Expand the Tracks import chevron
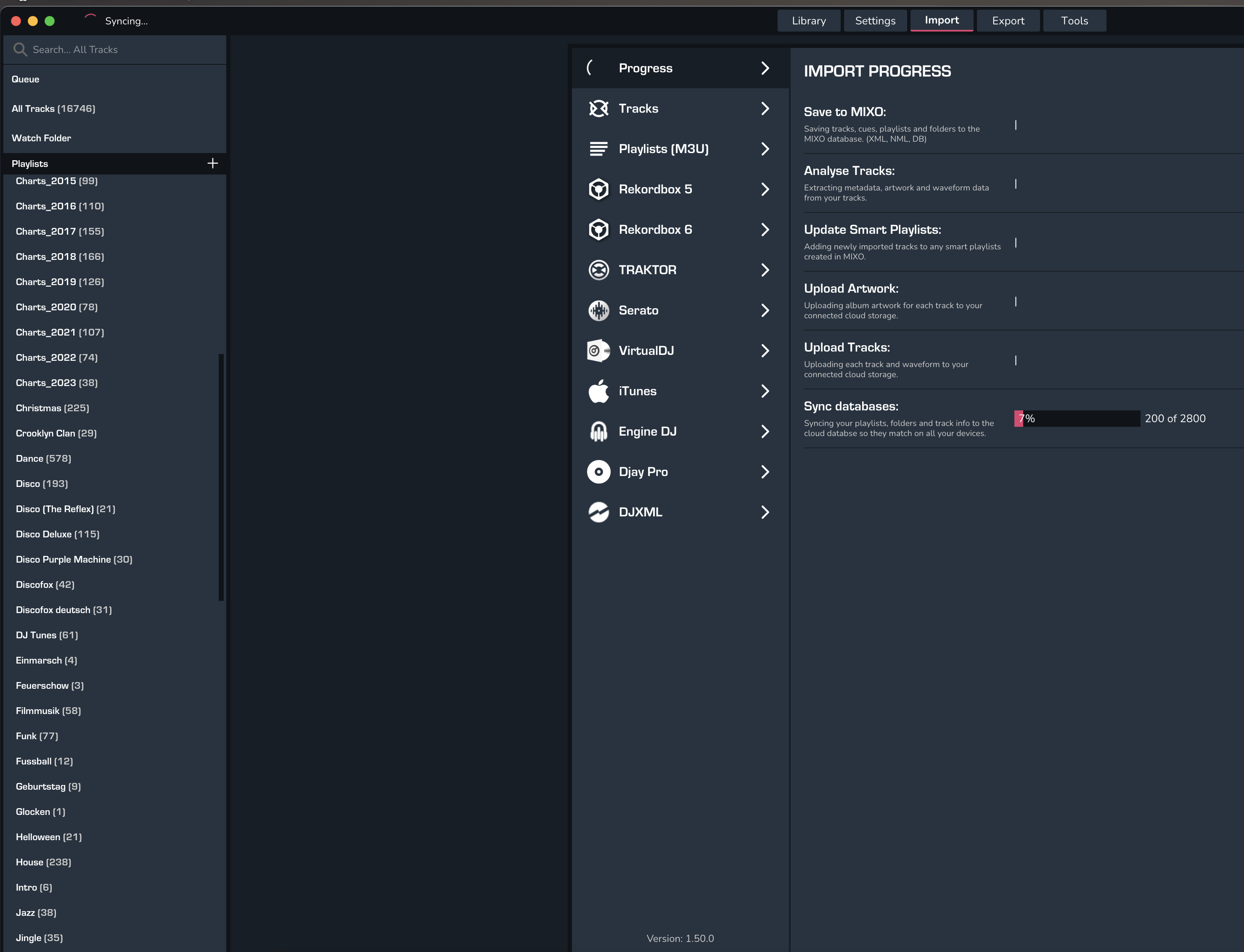Image resolution: width=1244 pixels, height=952 pixels. tap(765, 108)
